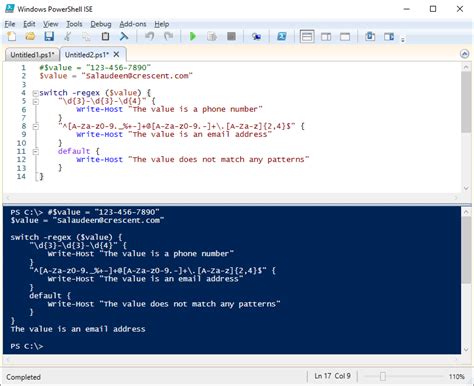Copy selection with the Copy icon

pyautogui.click(x=86, y=36)
